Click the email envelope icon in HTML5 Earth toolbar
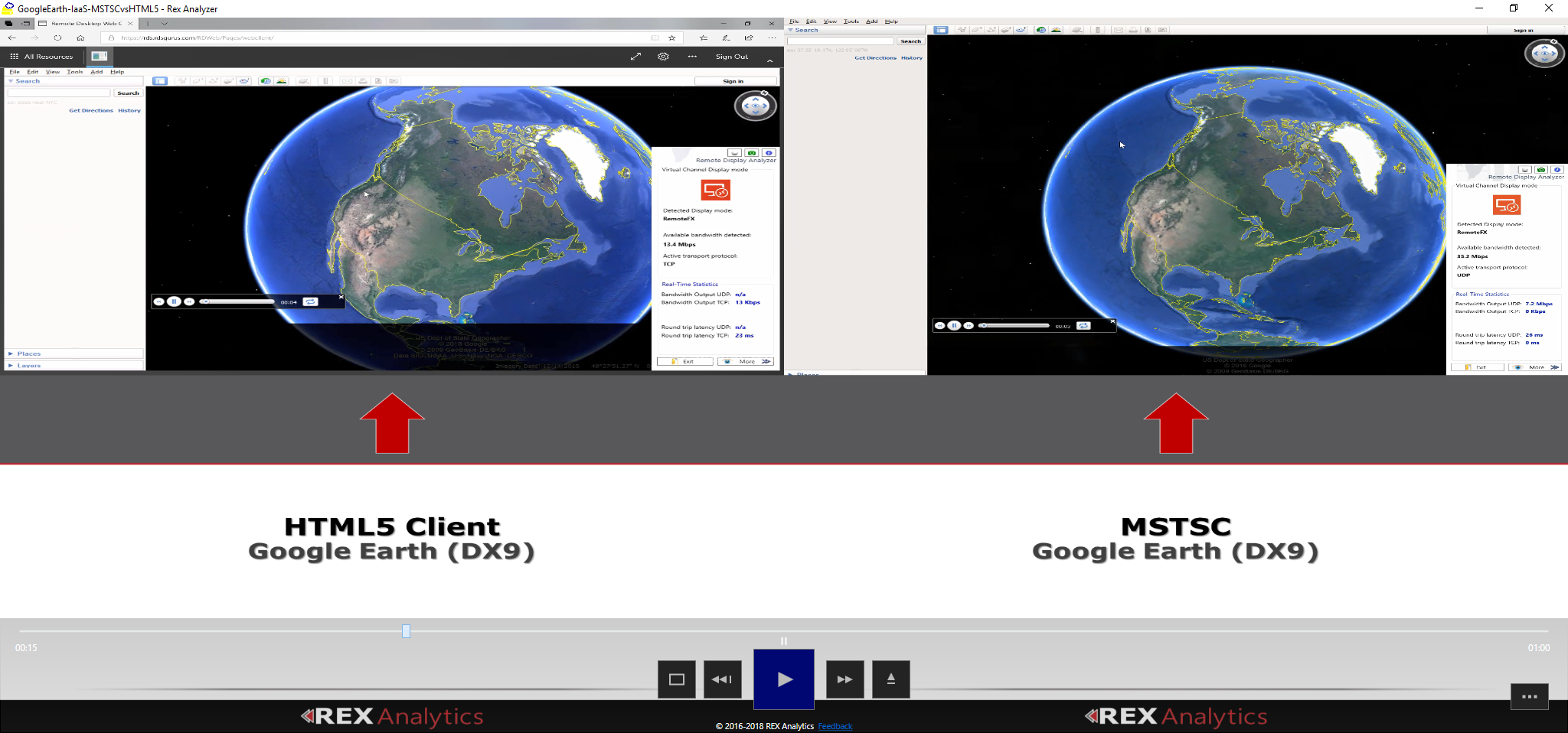Viewport: 1568px width, 733px height. tap(347, 81)
